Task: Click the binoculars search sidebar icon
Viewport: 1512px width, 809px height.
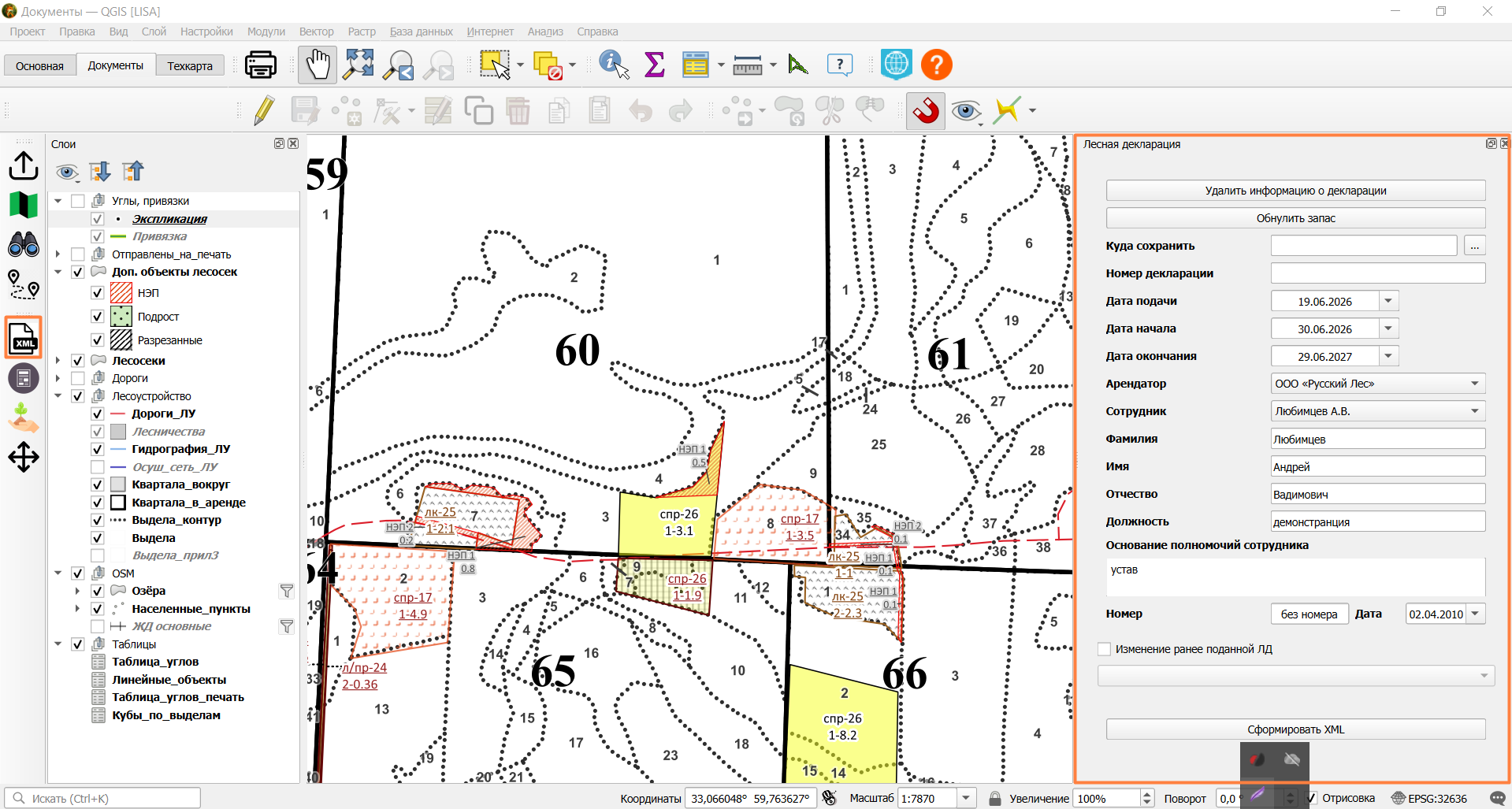Action: pos(24,245)
